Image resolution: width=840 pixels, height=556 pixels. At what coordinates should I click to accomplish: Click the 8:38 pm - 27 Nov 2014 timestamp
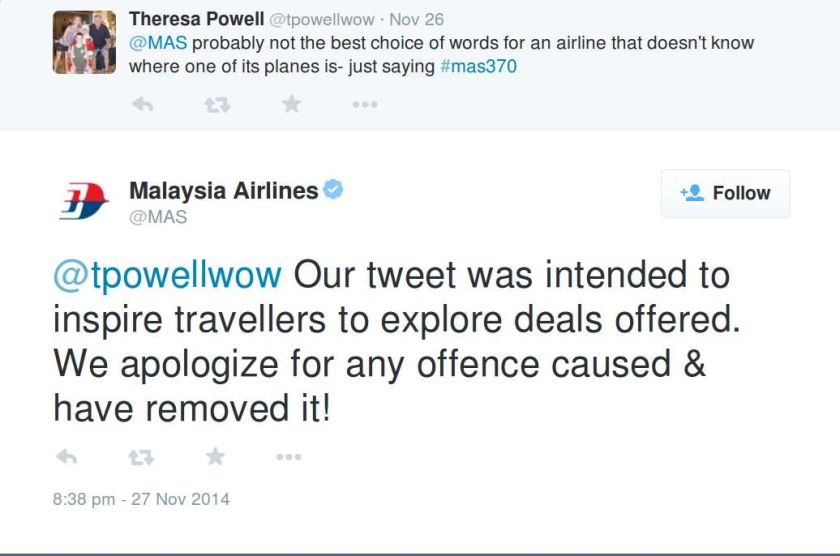coord(141,498)
